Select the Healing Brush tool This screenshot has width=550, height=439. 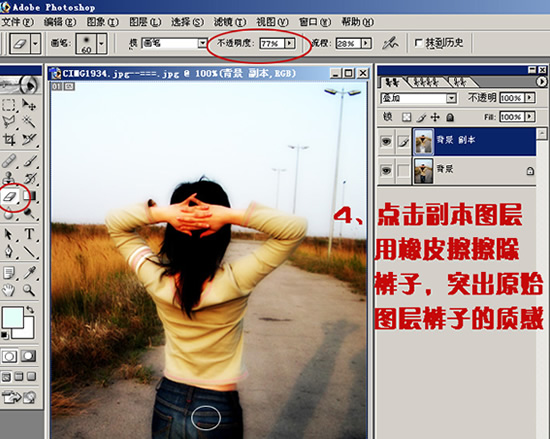click(x=9, y=161)
